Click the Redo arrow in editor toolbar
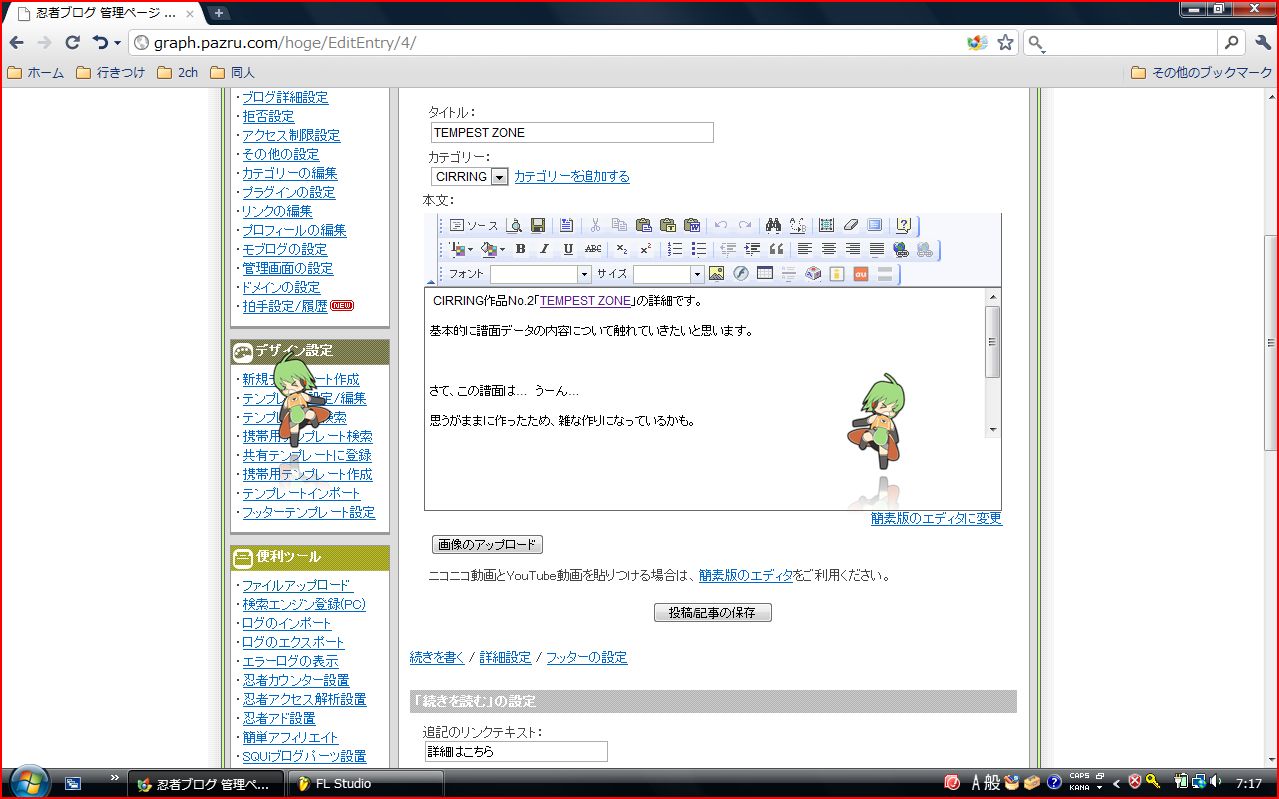Image resolution: width=1279 pixels, height=799 pixels. click(x=744, y=226)
